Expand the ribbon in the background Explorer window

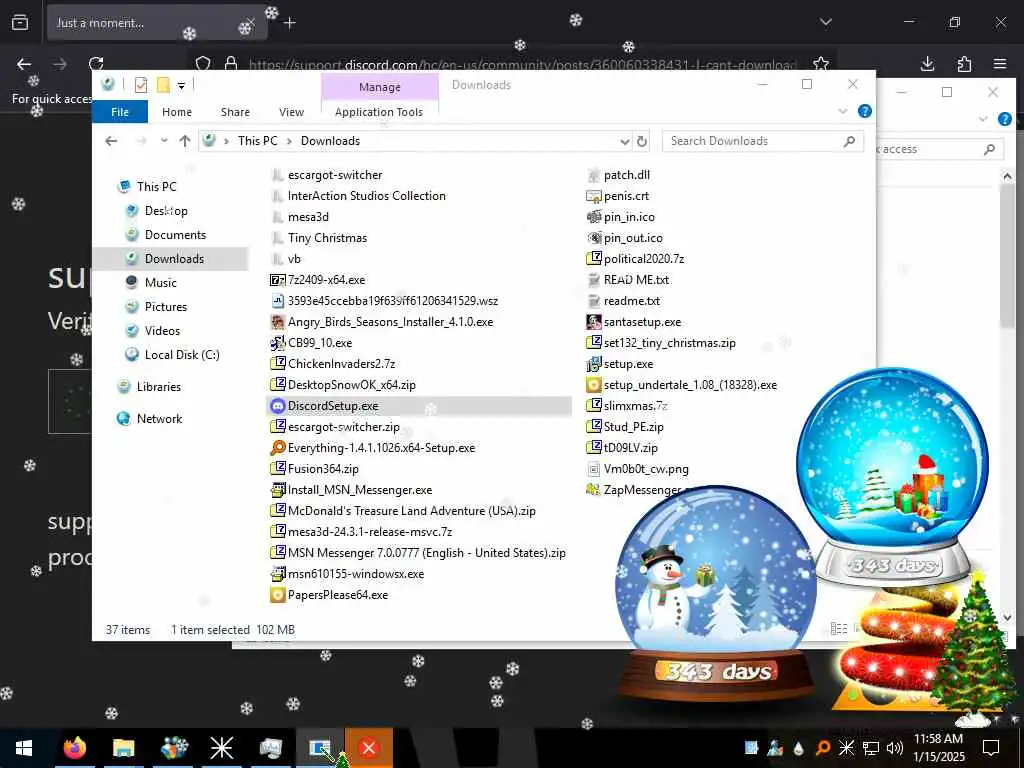983,119
